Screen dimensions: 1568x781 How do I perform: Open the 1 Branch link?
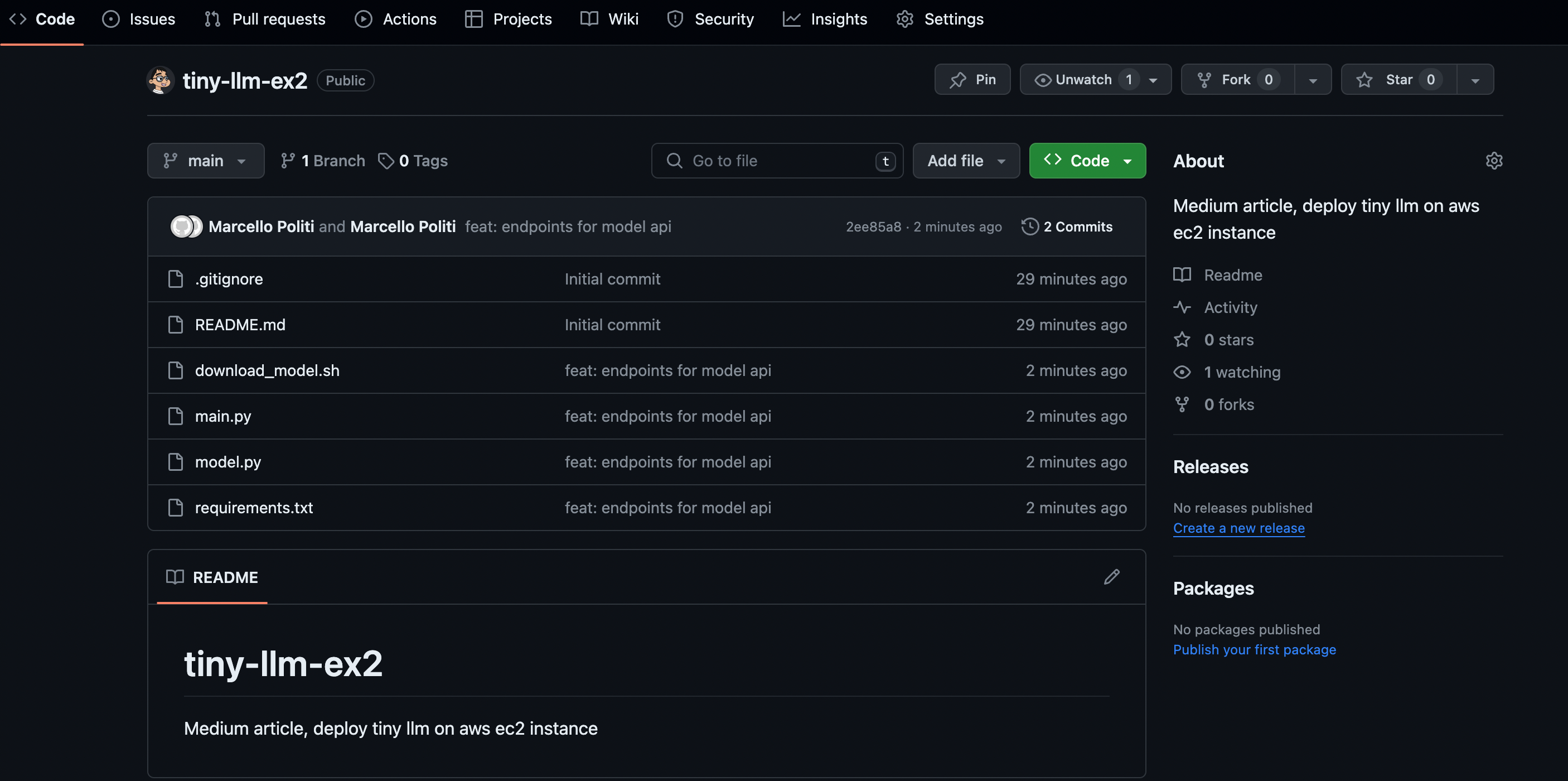coord(323,161)
